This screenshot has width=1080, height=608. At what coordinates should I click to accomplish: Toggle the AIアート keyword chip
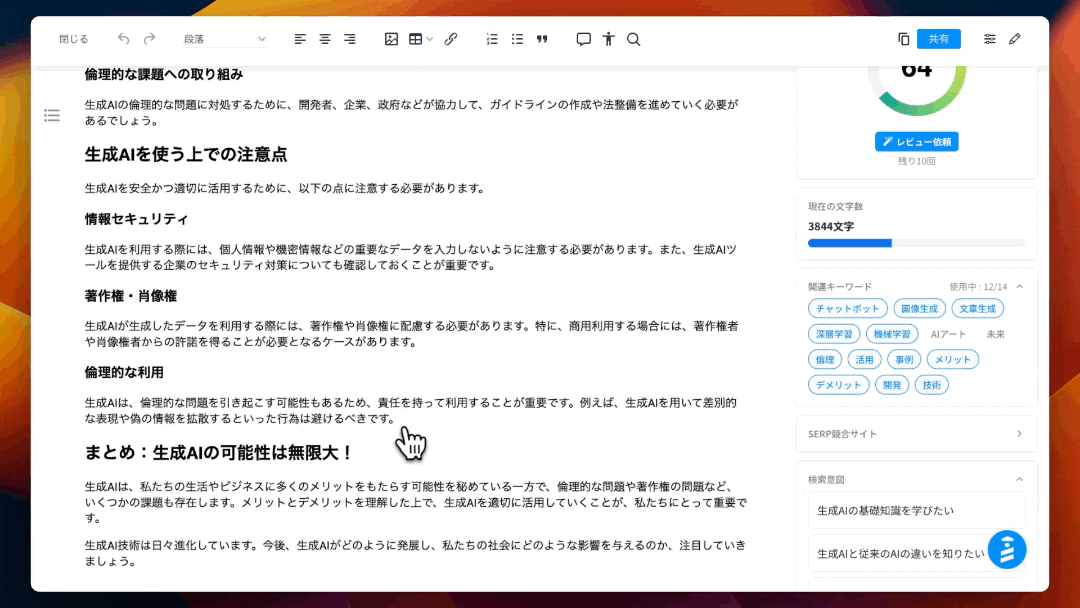pyautogui.click(x=948, y=334)
